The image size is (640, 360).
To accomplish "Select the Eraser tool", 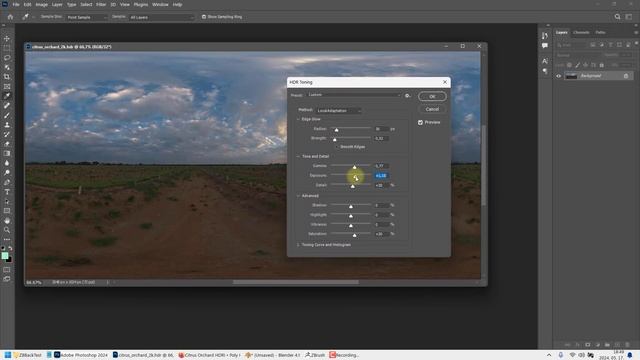I will pyautogui.click(x=7, y=144).
